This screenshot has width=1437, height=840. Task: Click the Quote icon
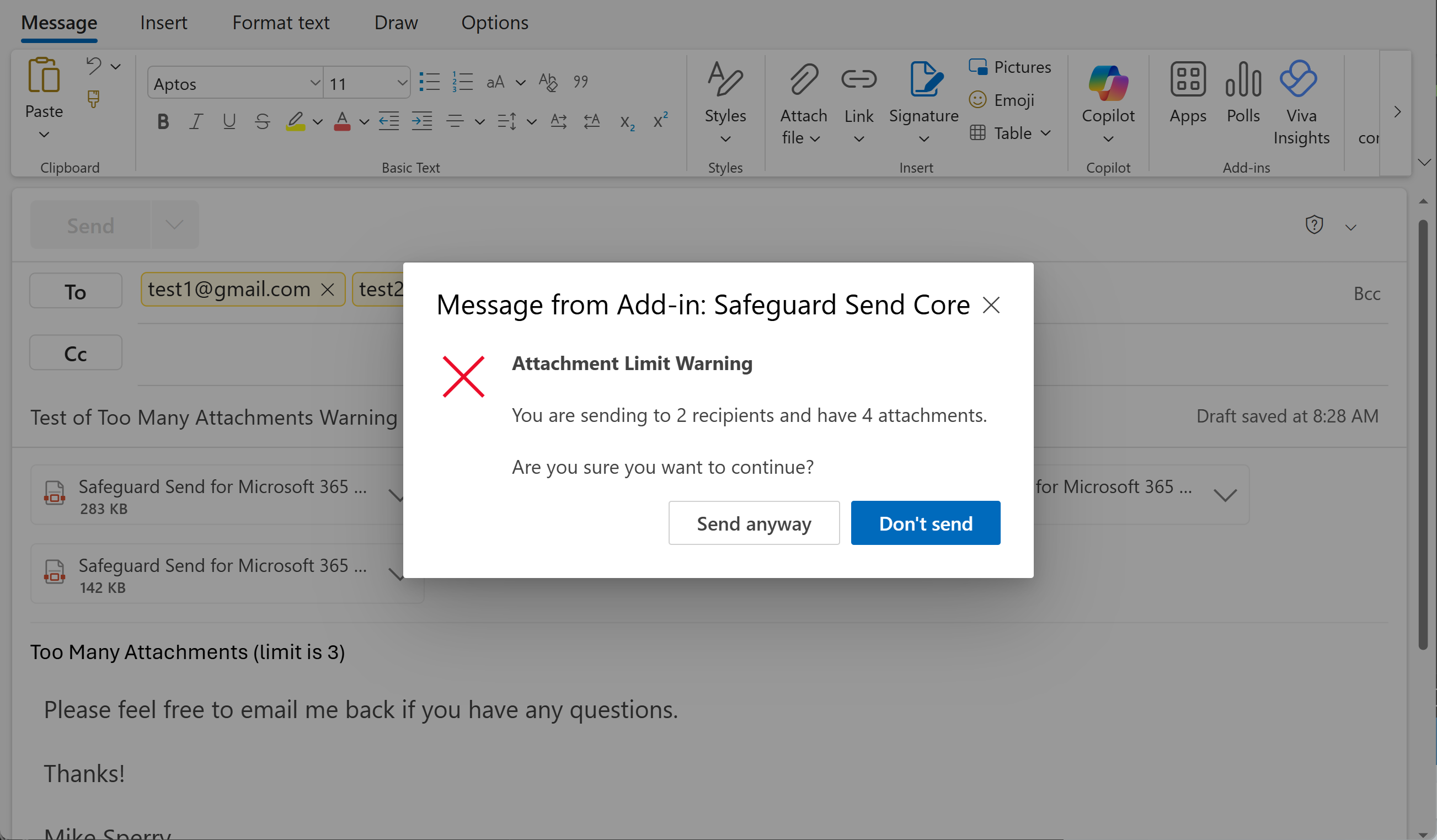[580, 82]
